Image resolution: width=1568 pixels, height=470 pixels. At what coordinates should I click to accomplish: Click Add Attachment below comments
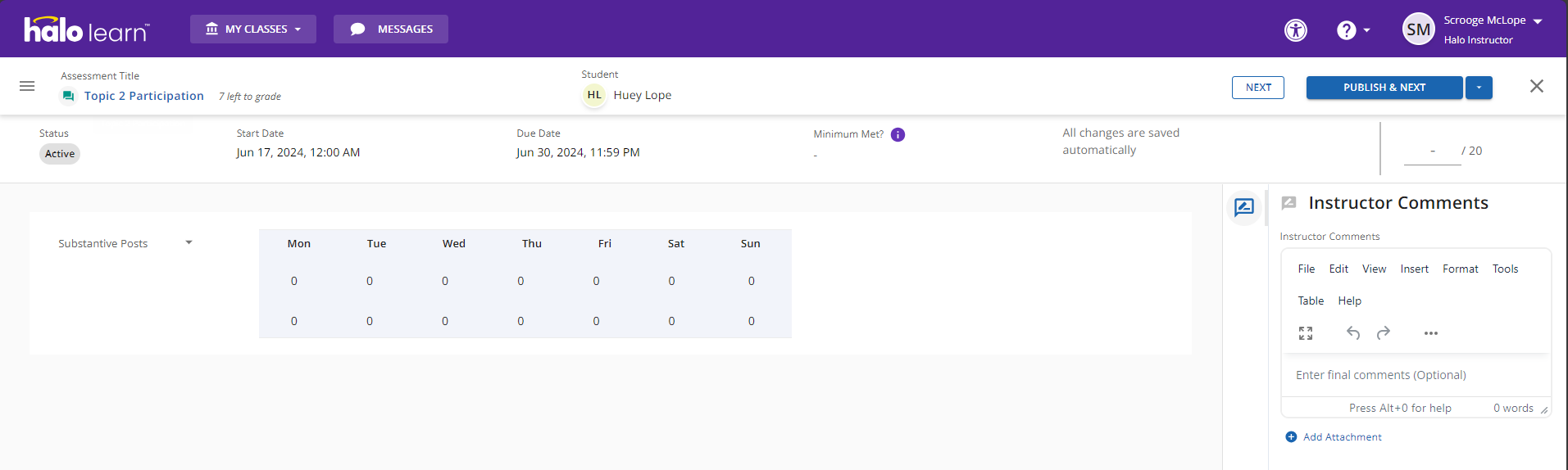[1342, 437]
